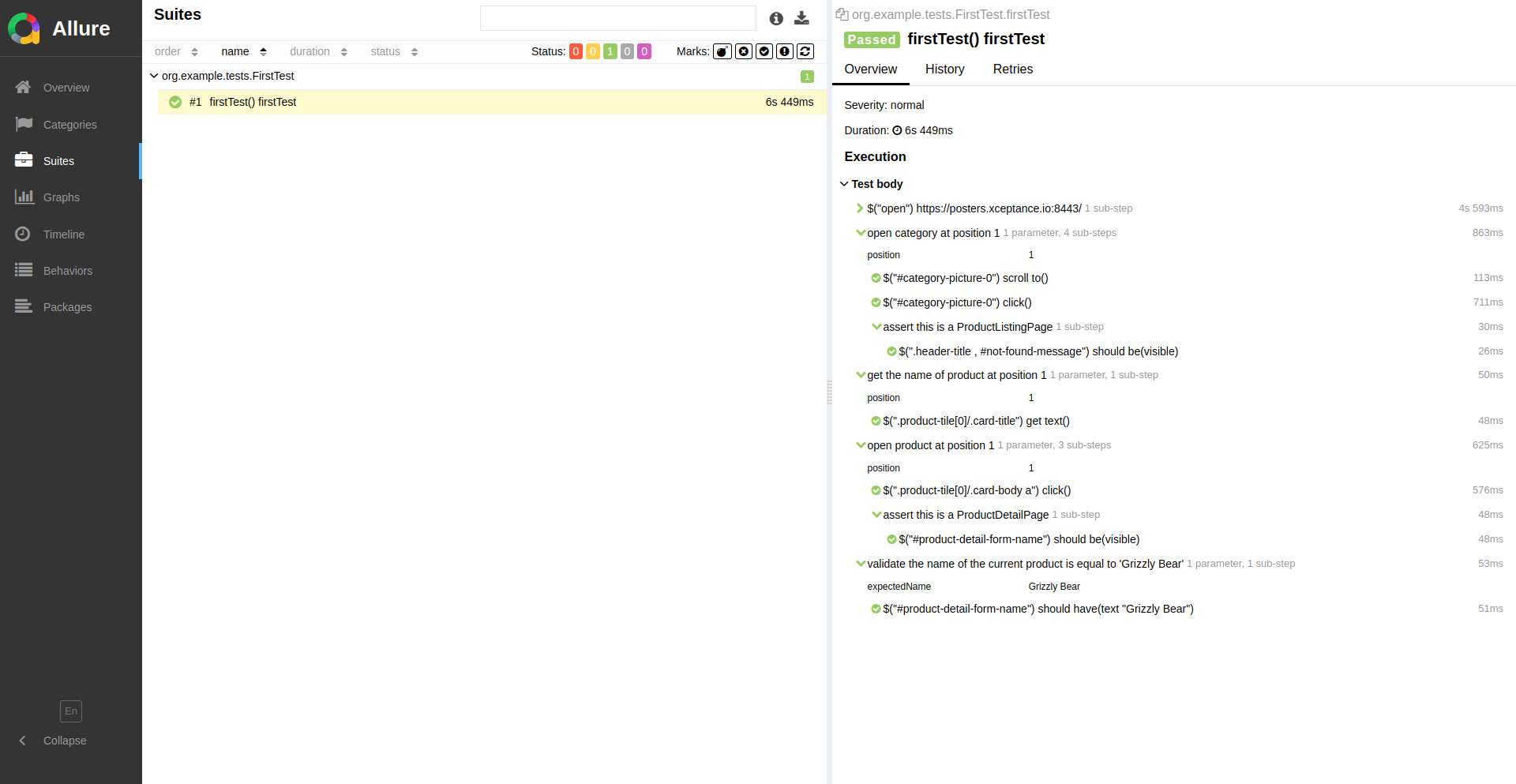Collapse the org.example.tests.FirstTest suite
This screenshot has height=784, width=1516.
[x=154, y=76]
